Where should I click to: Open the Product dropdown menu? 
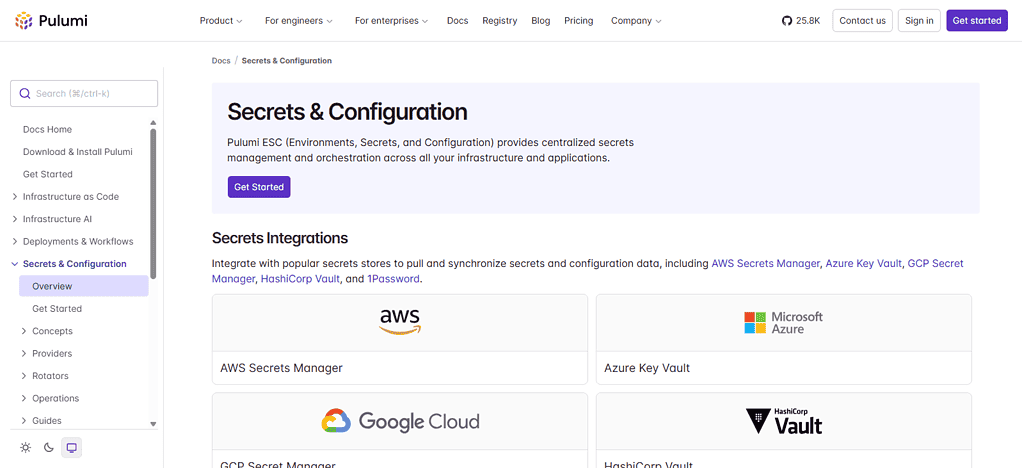tap(221, 21)
